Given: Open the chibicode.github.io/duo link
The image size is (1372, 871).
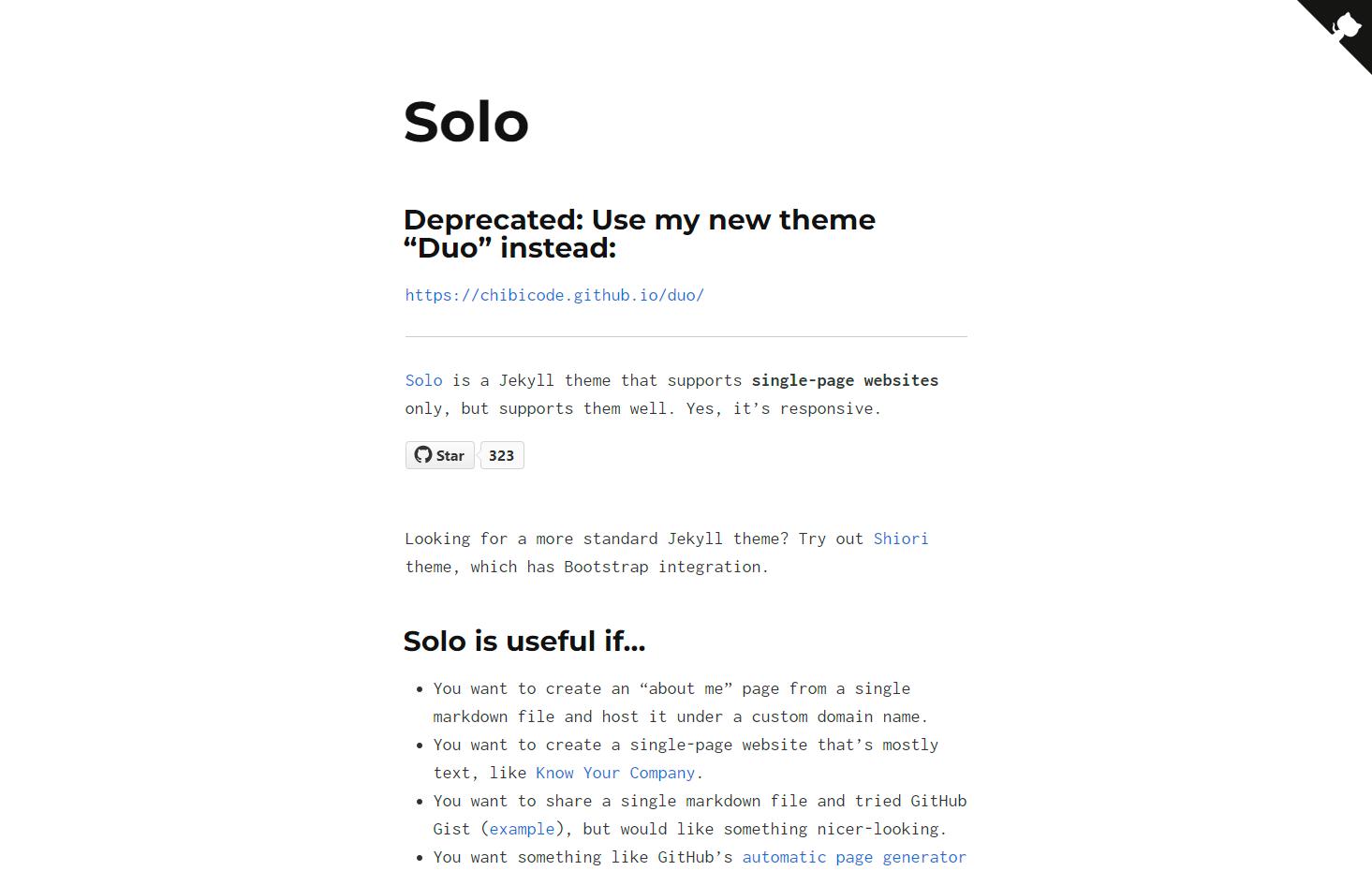Looking at the screenshot, I should pos(554,295).
